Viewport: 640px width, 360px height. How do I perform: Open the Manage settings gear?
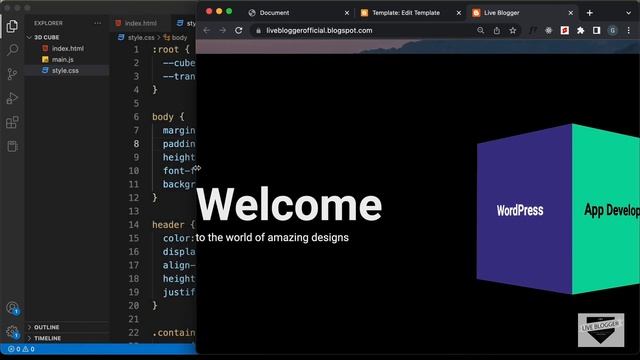[x=12, y=332]
